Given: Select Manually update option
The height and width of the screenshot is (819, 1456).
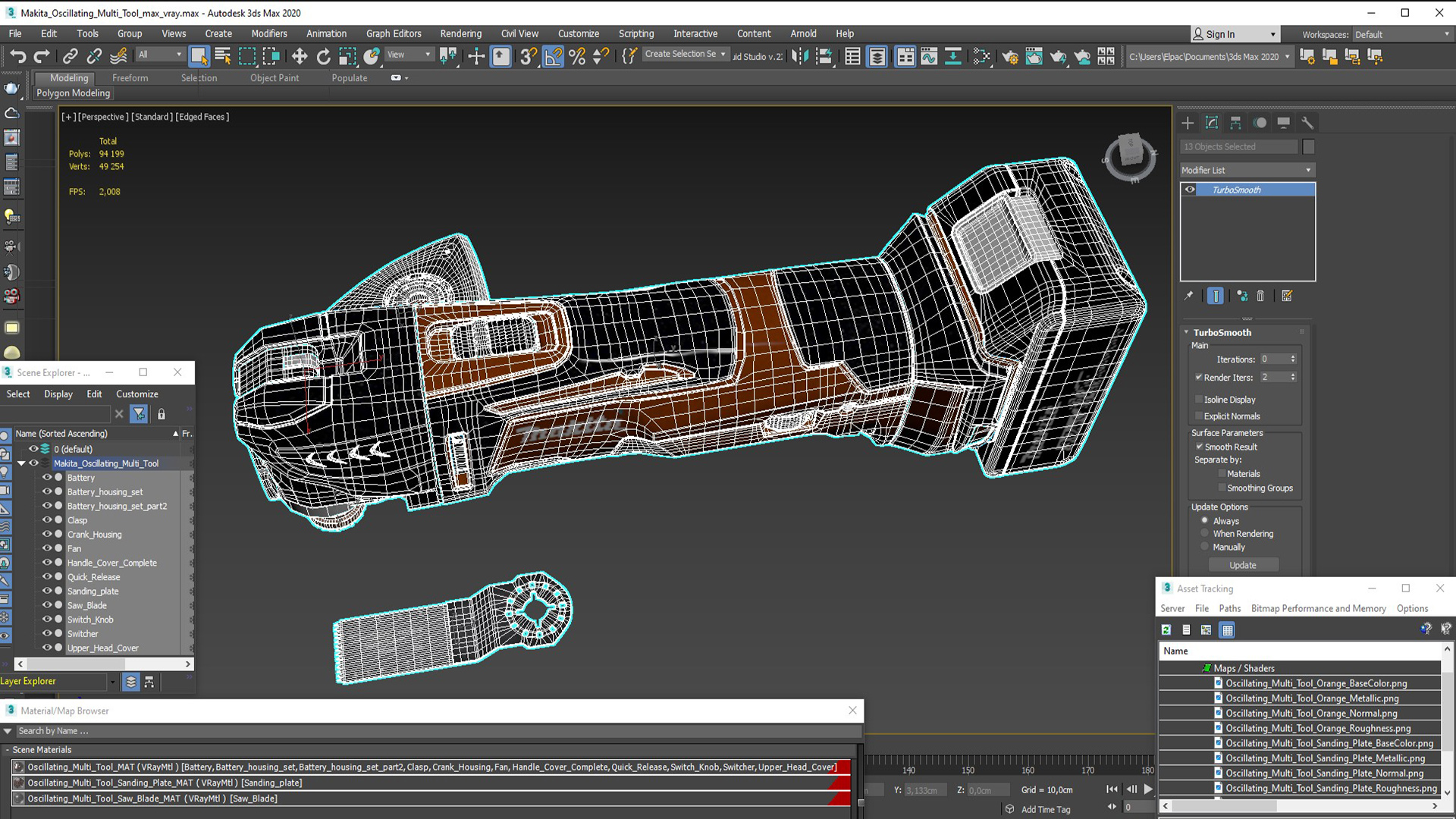Looking at the screenshot, I should click(x=1204, y=547).
